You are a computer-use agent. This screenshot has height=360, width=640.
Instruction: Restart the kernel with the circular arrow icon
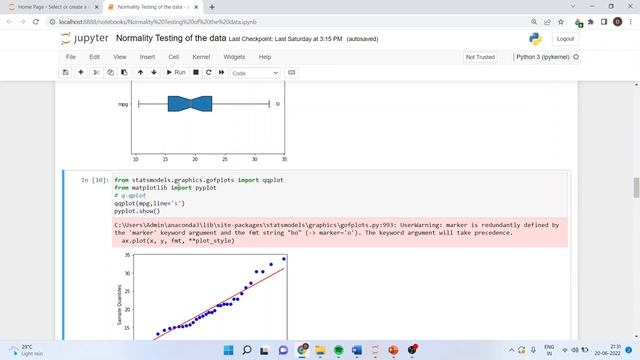209,73
